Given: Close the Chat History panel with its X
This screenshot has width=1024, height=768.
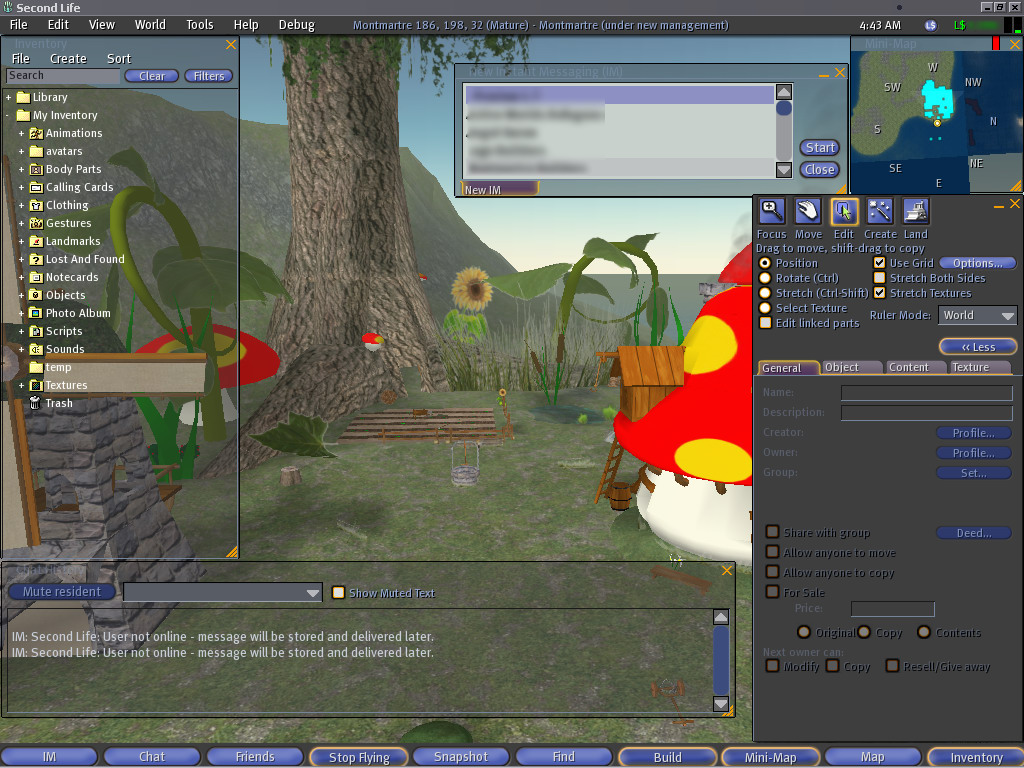Looking at the screenshot, I should [726, 571].
